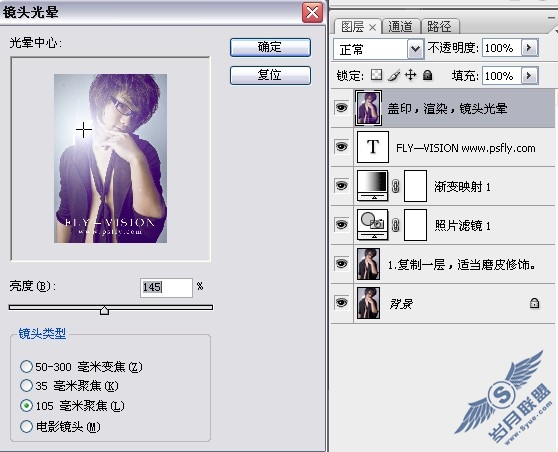Click the lock all padlock icon
Image resolution: width=558 pixels, height=452 pixels.
(427, 75)
